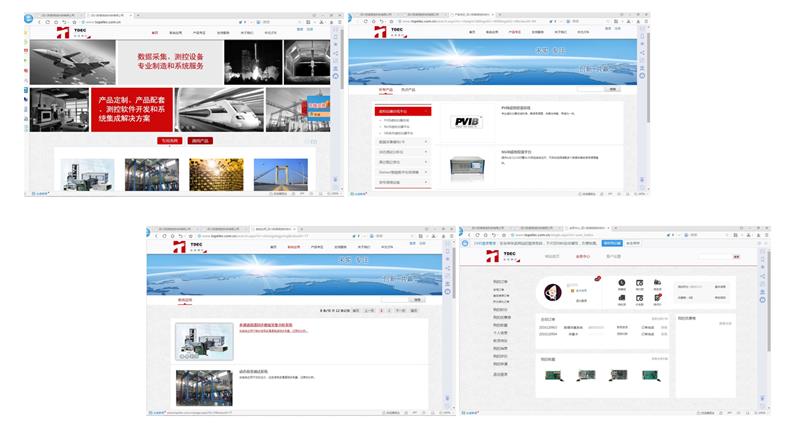The height and width of the screenshot is (432, 800).
Task: Open the fighter jet banner image on homepage
Action: pyautogui.click(x=72, y=62)
